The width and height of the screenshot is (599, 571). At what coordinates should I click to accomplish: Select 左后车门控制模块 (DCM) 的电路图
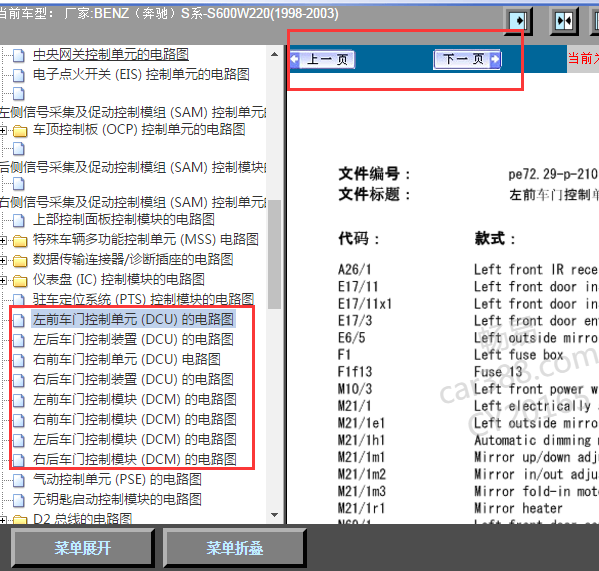(134, 439)
